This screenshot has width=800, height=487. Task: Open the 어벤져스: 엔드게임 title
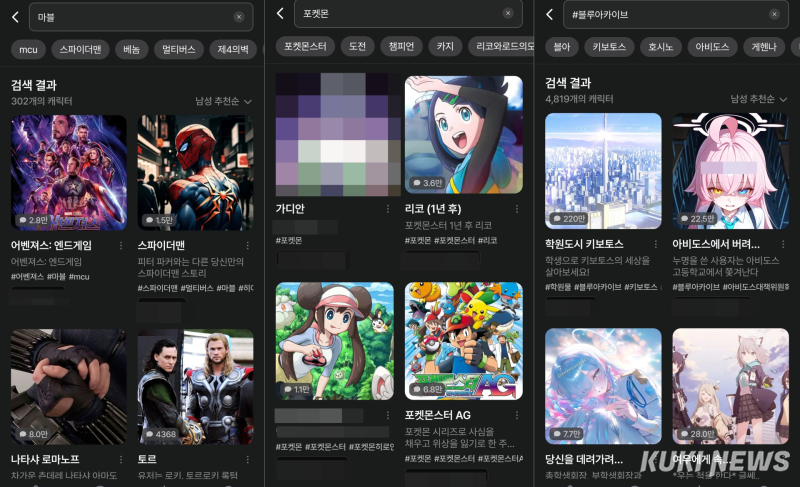pos(52,246)
